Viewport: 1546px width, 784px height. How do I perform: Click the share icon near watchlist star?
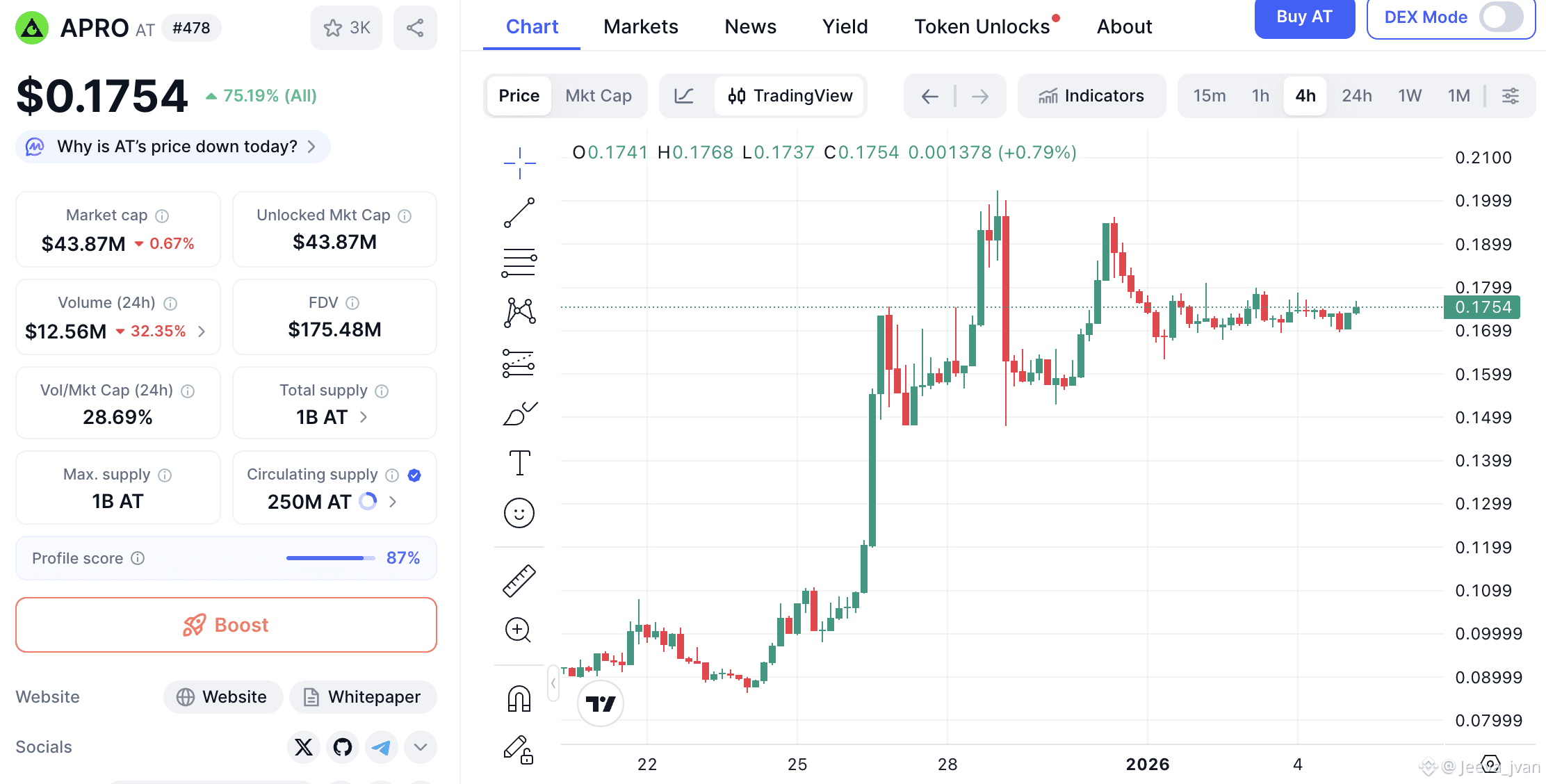click(x=415, y=28)
